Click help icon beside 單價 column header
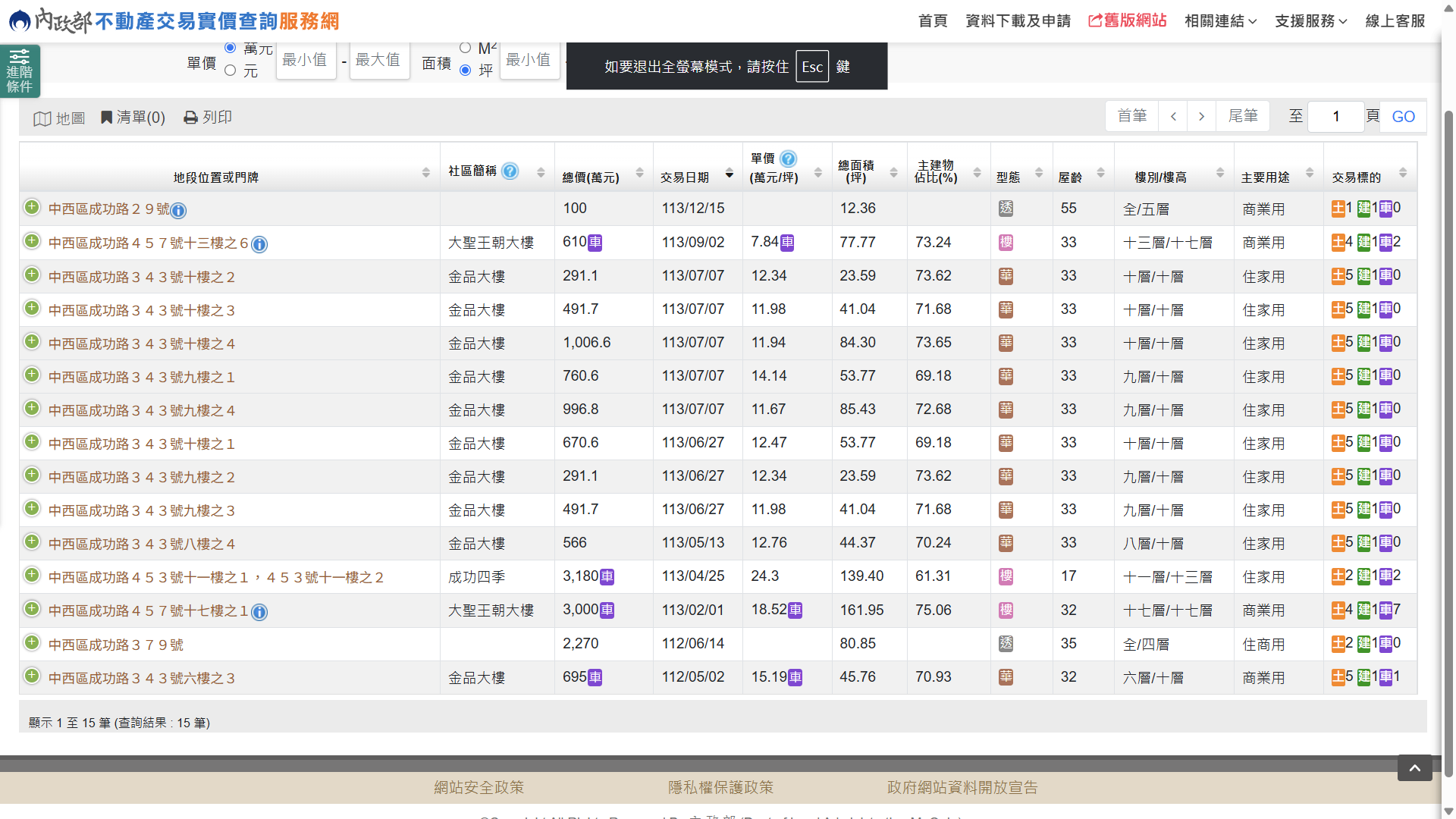This screenshot has width=1456, height=819. pos(789,158)
